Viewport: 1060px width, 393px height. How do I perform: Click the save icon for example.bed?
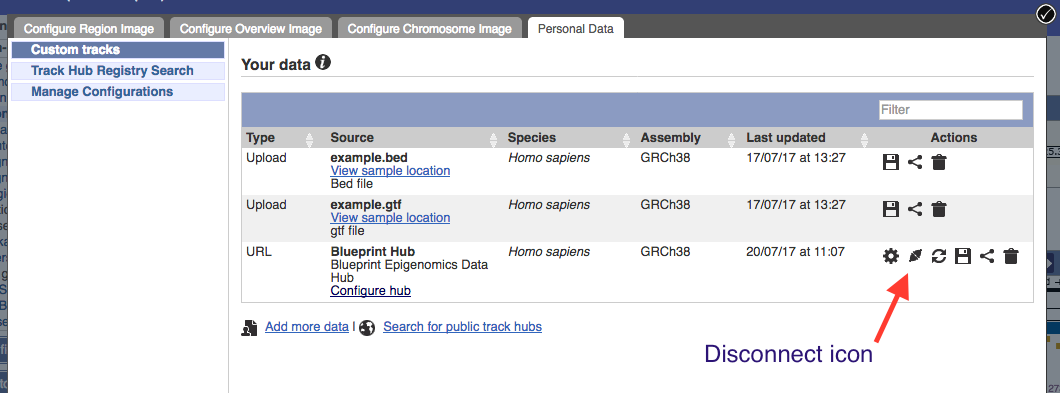coord(891,162)
